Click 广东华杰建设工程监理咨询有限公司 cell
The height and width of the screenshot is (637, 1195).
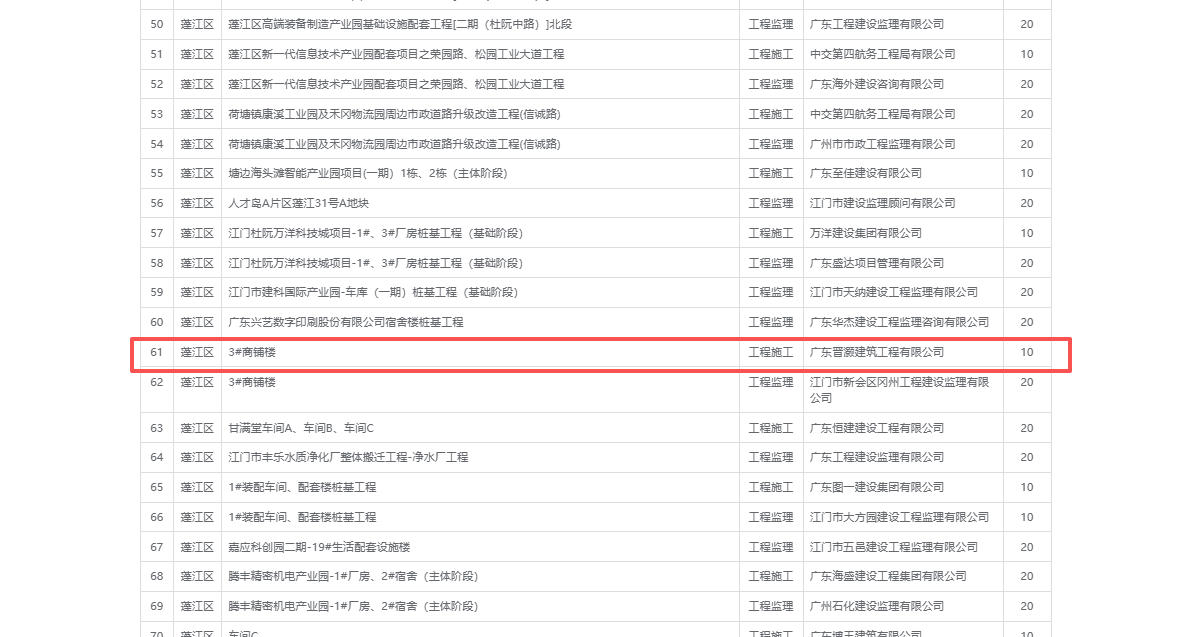click(x=898, y=322)
